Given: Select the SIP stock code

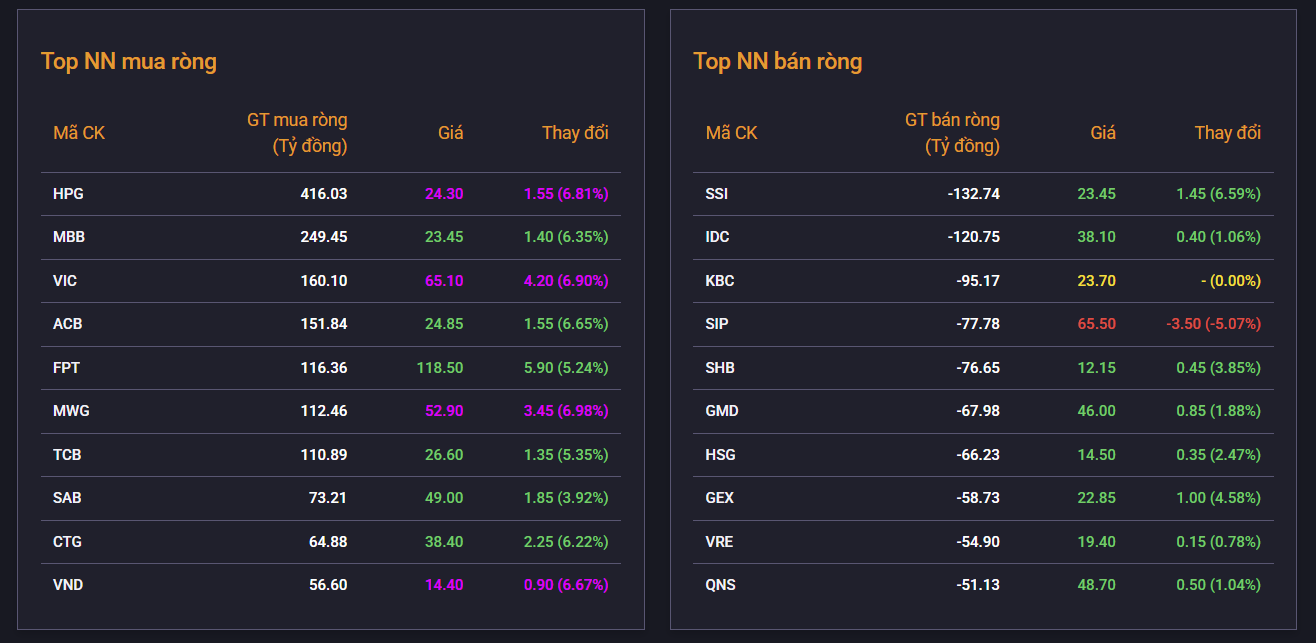Looking at the screenshot, I should (x=717, y=324).
